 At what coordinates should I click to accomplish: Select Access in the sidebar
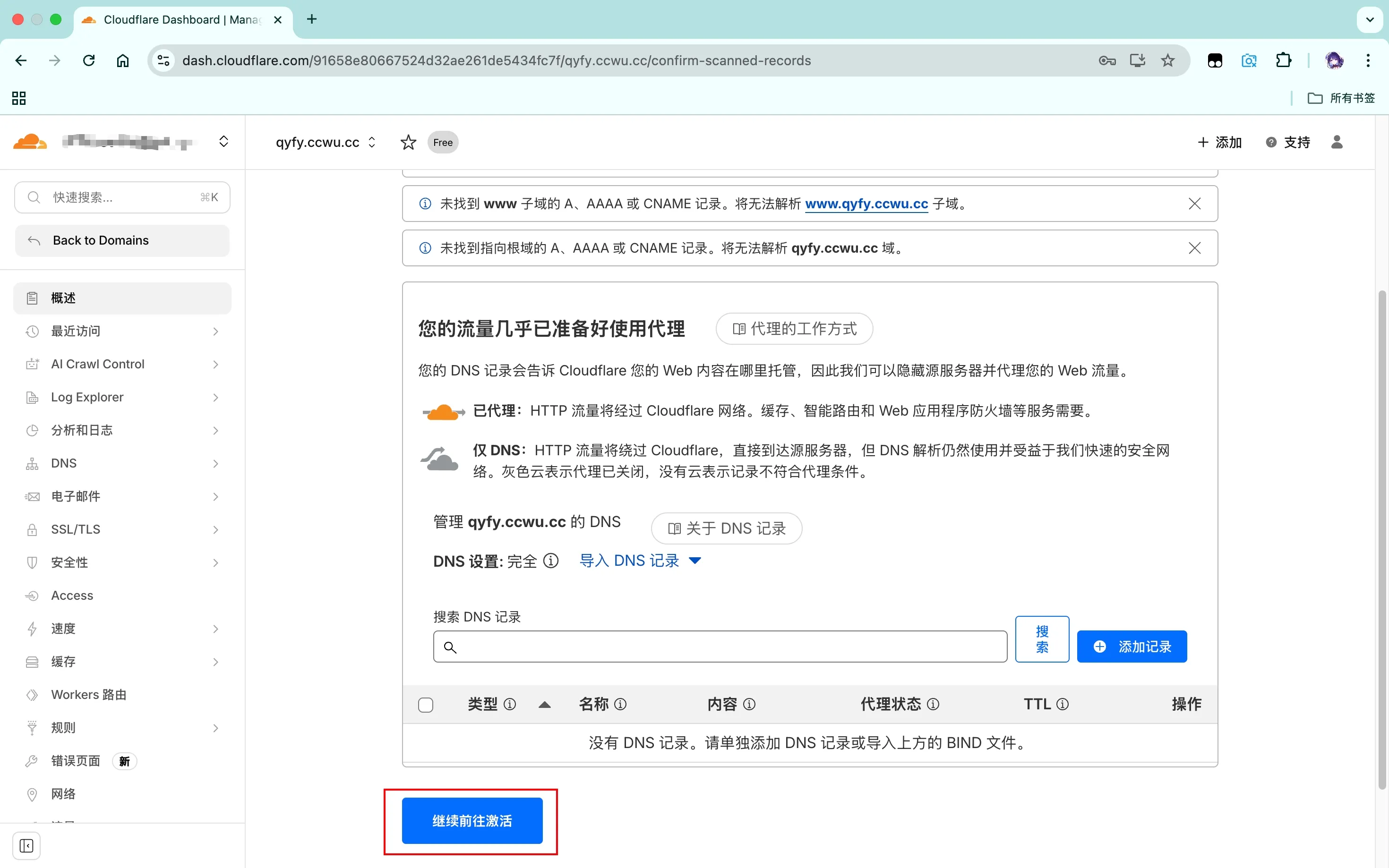pos(72,596)
